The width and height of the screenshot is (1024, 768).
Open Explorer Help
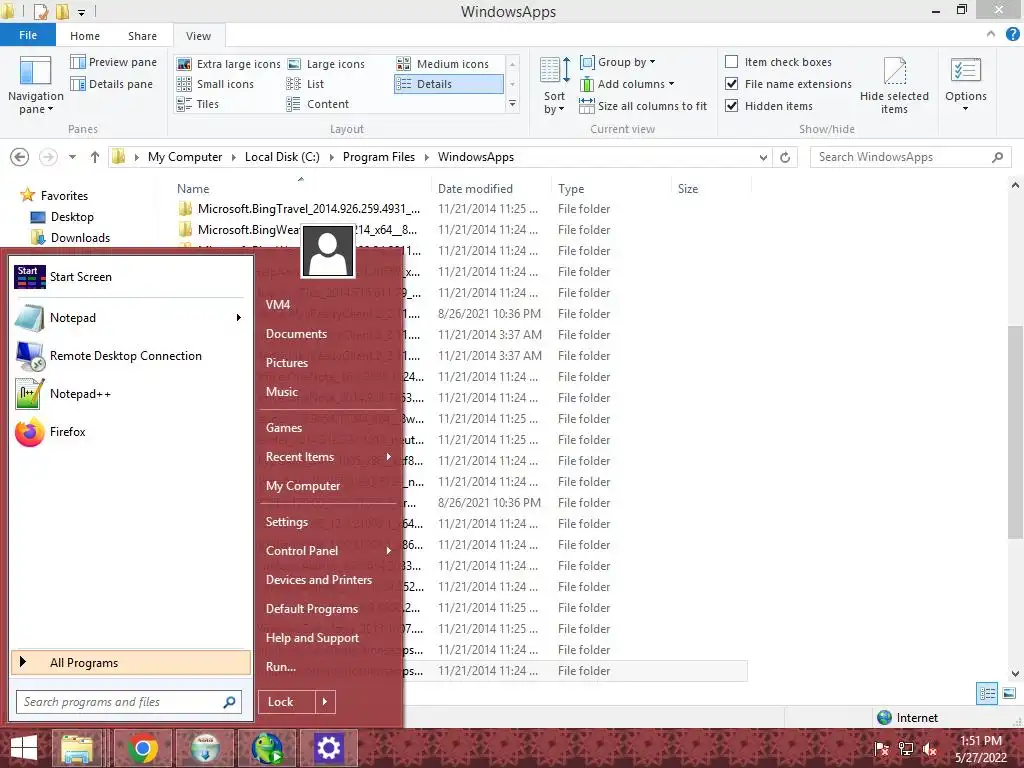[x=1012, y=35]
